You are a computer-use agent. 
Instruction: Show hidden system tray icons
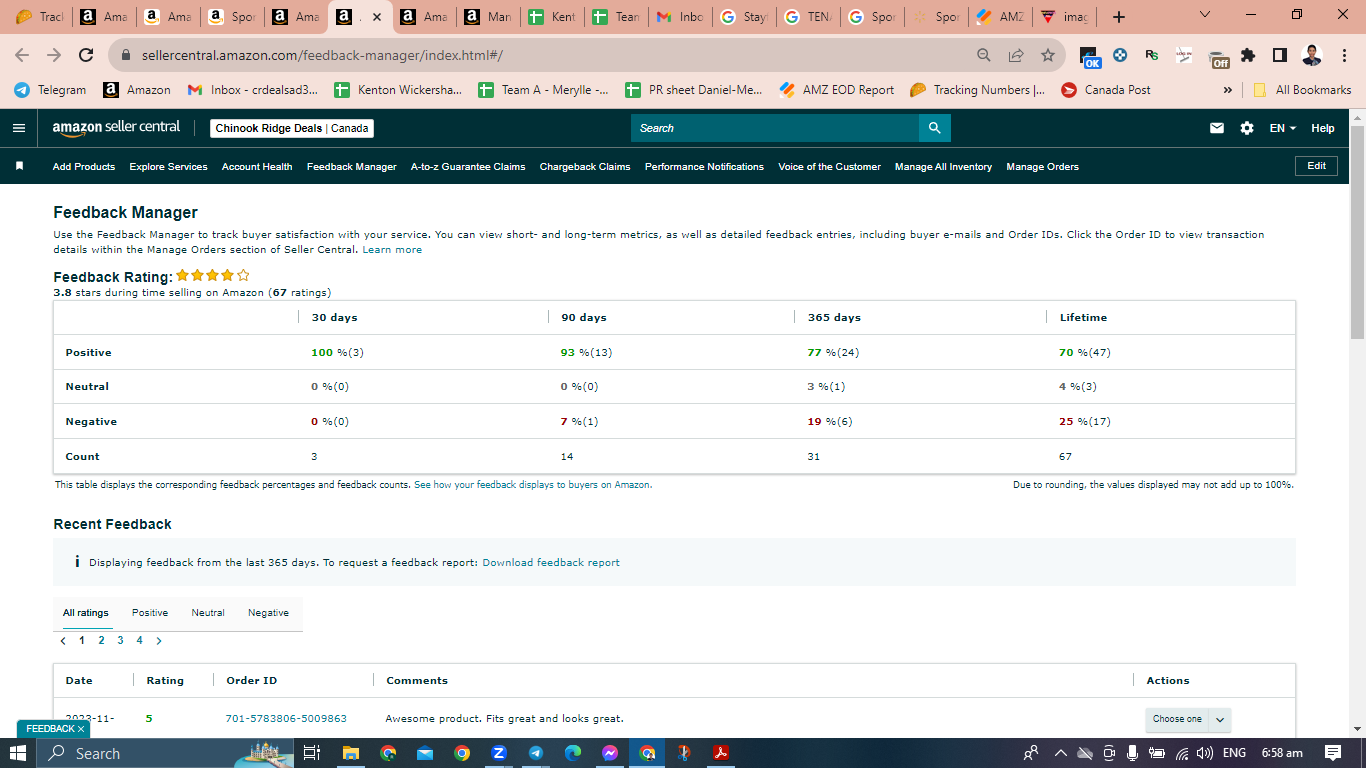click(1061, 753)
